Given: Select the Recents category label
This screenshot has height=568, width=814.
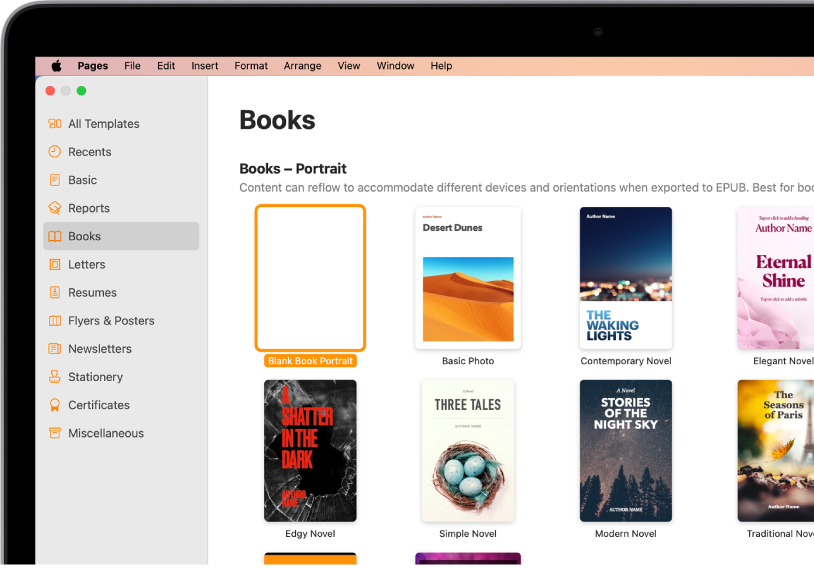Looking at the screenshot, I should (90, 152).
